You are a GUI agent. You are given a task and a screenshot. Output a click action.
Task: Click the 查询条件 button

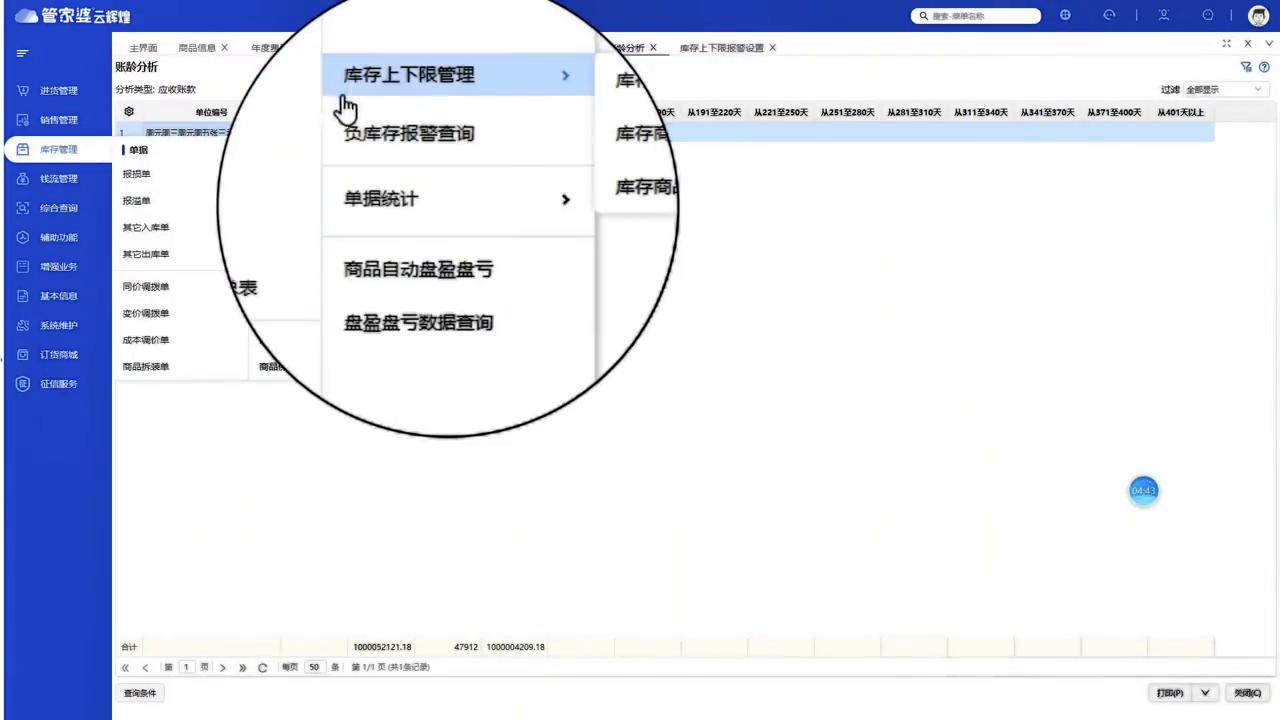tap(139, 692)
